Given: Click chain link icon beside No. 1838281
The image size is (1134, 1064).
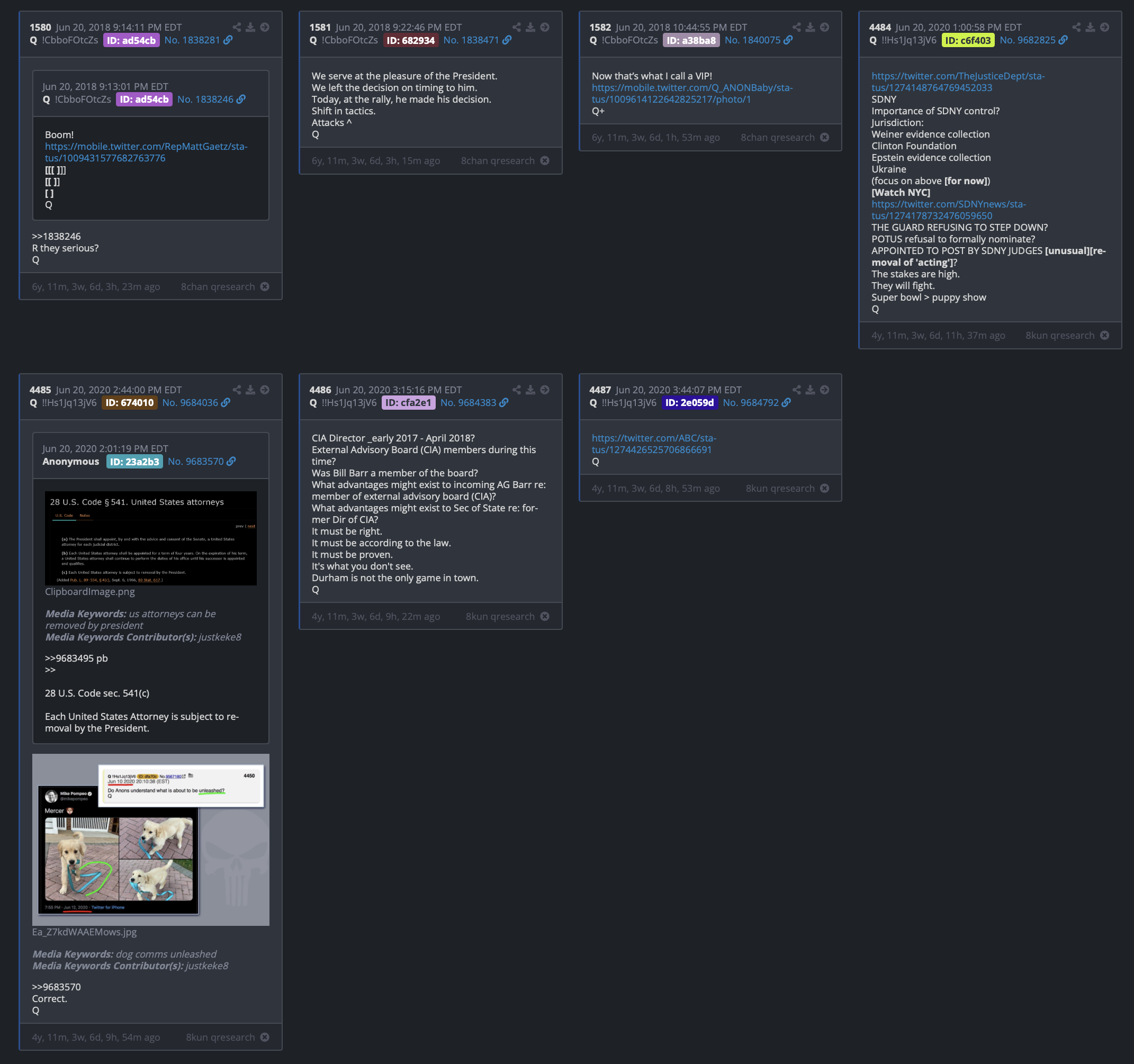Looking at the screenshot, I should (228, 40).
